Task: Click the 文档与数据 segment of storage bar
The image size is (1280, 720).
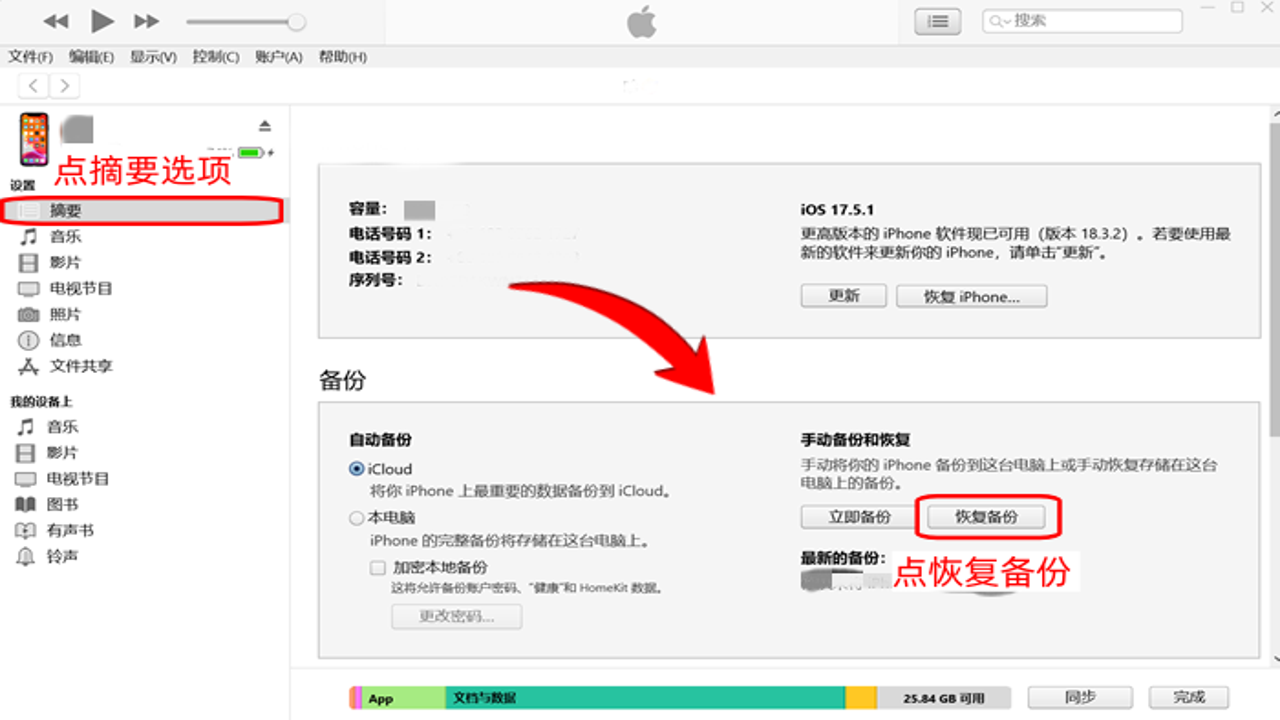Action: (x=645, y=698)
